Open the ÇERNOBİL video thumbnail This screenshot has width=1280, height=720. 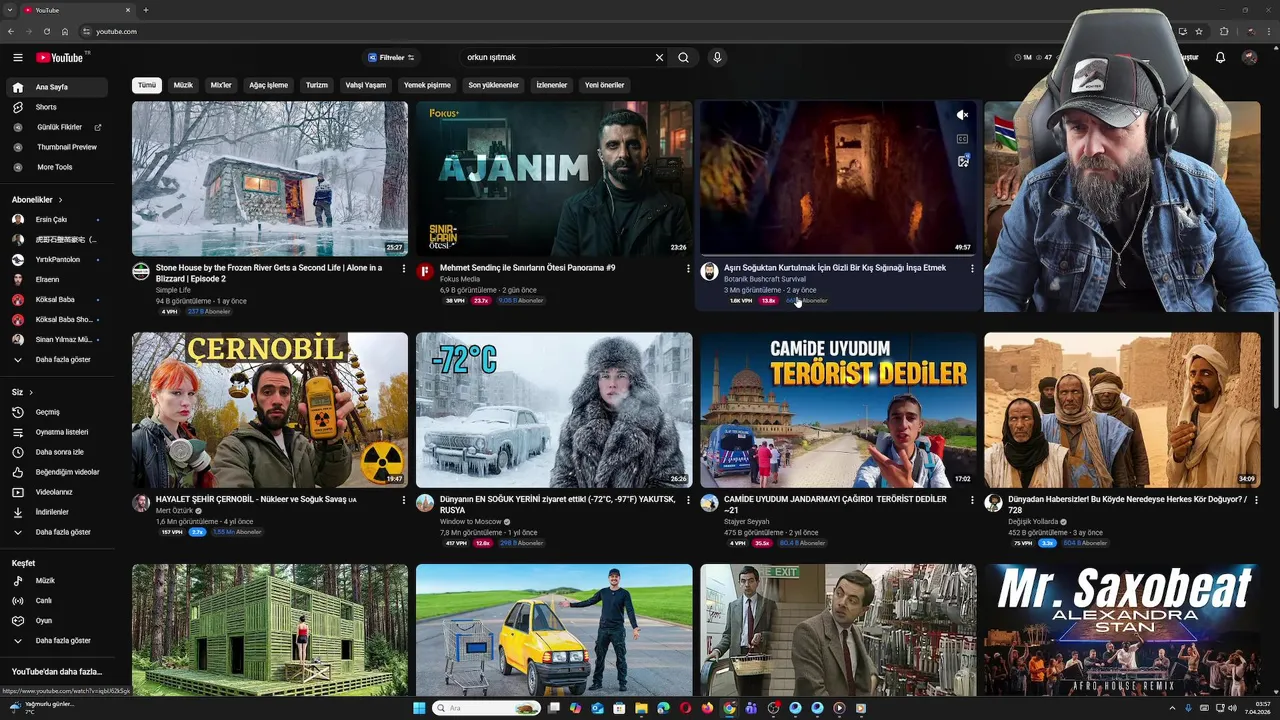click(x=270, y=410)
